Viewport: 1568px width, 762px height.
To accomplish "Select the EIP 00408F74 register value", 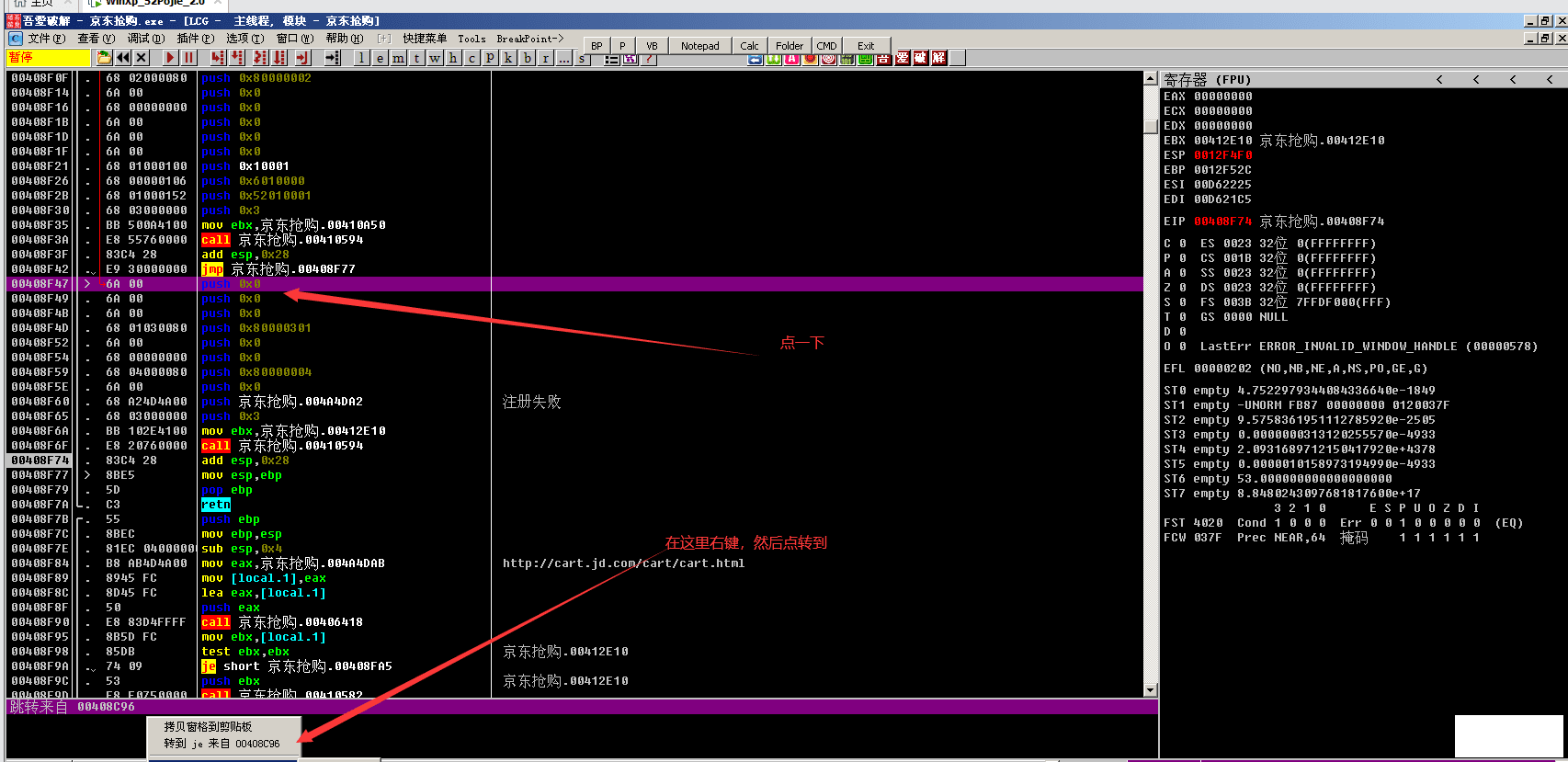I will click(x=1222, y=222).
